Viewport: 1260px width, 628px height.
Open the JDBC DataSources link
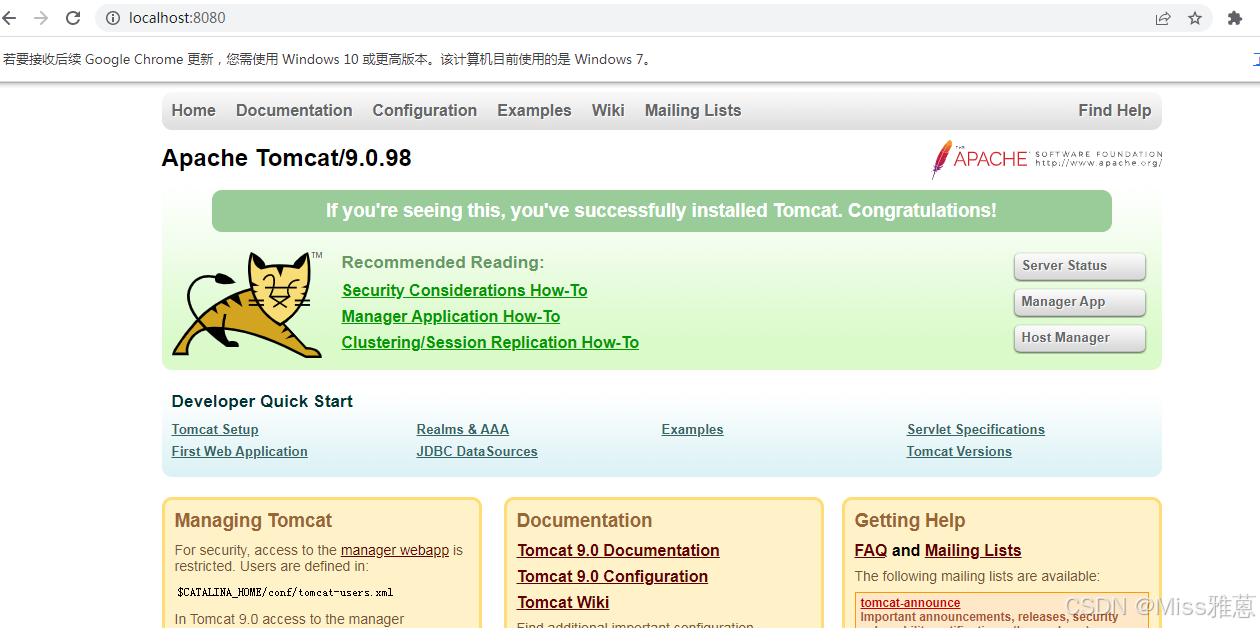pyautogui.click(x=477, y=451)
